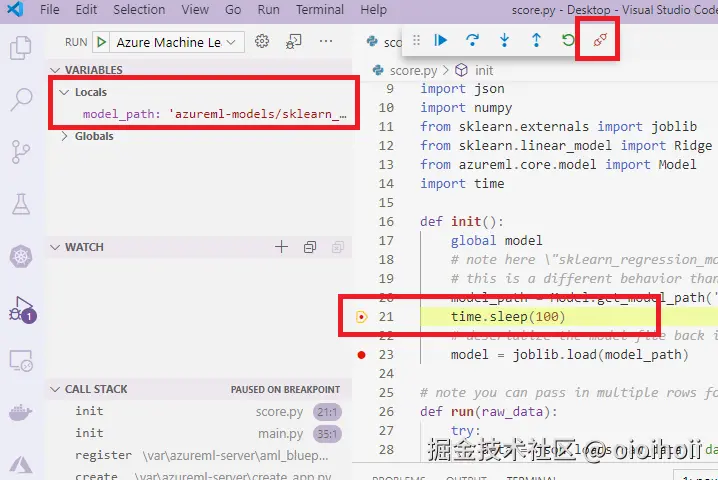Open the Docker view in activity bar
The height and width of the screenshot is (480, 718).
pyautogui.click(x=21, y=413)
